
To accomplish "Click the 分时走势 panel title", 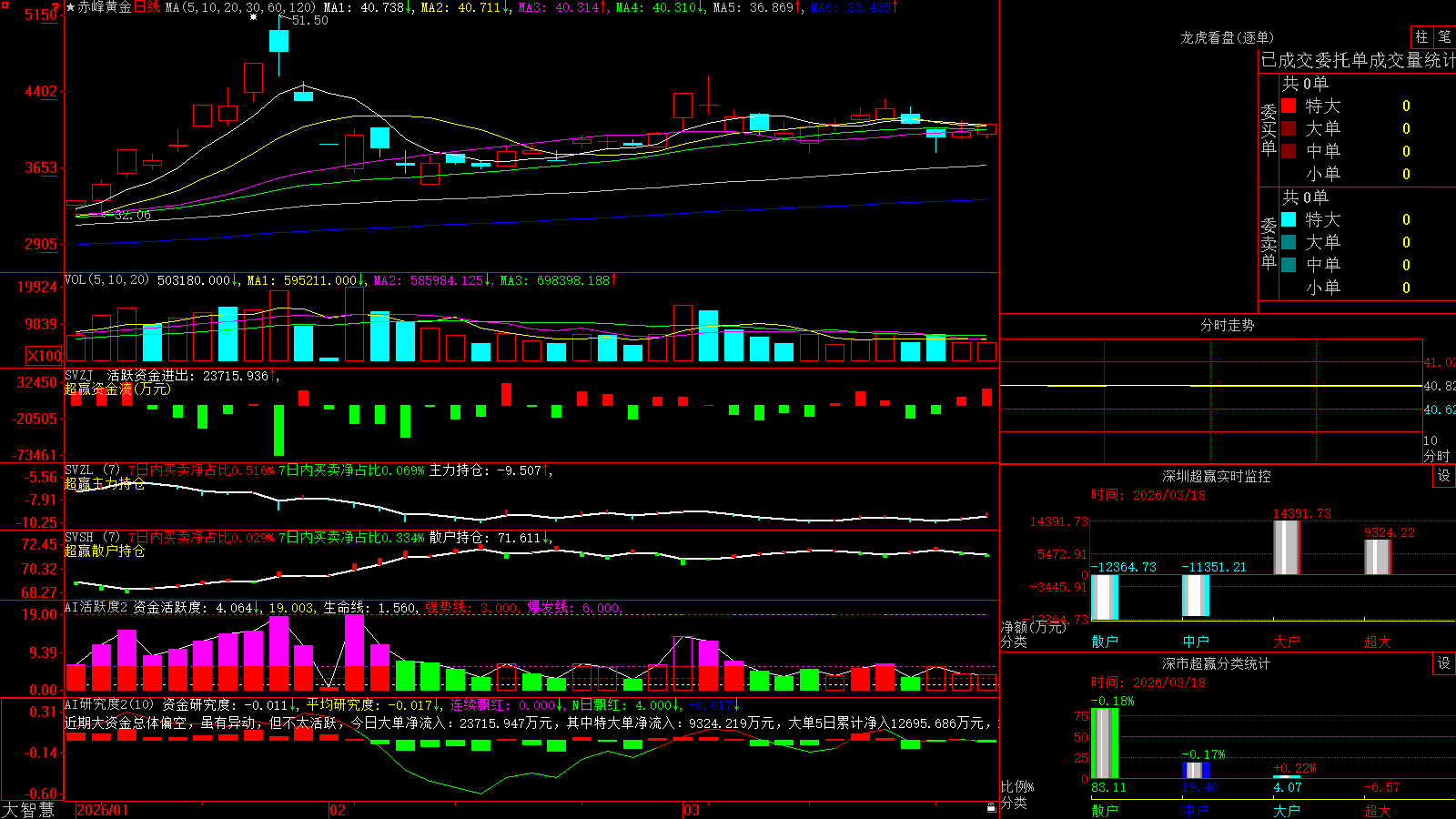I will tap(1227, 325).
